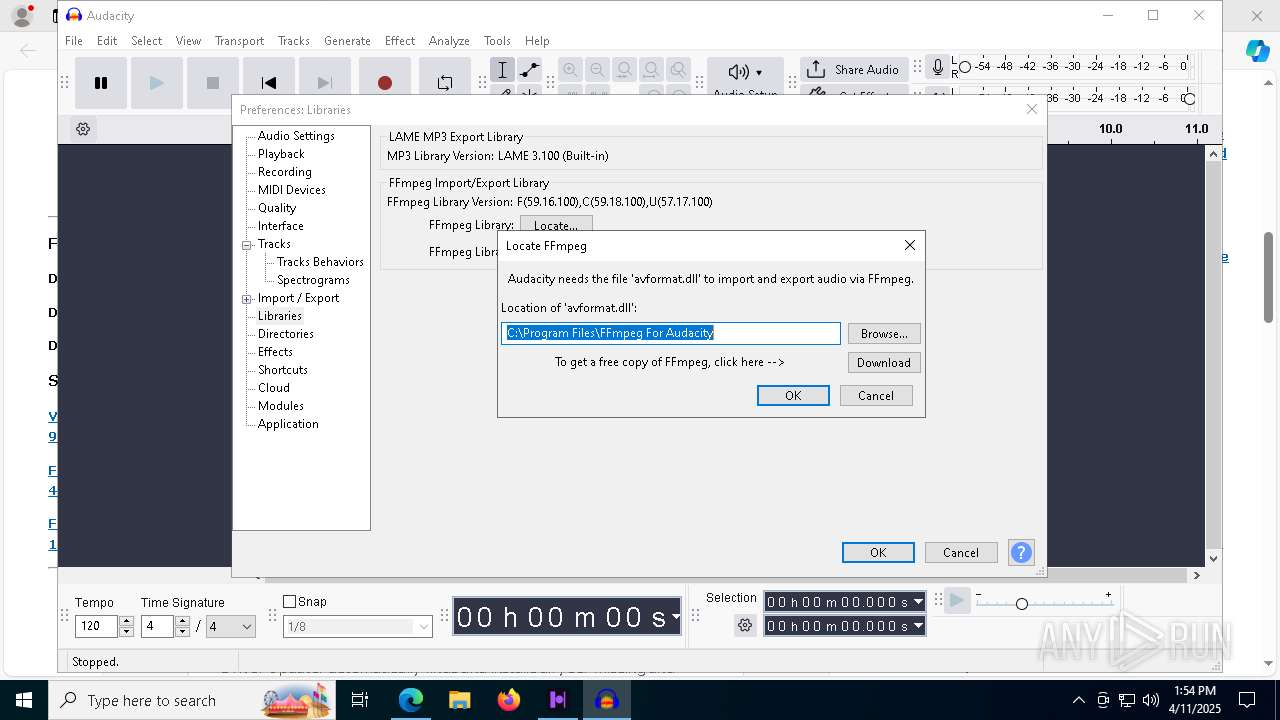Screen dimensions: 1280x720
Task: Click the record meter microphone icon
Action: click(x=937, y=67)
